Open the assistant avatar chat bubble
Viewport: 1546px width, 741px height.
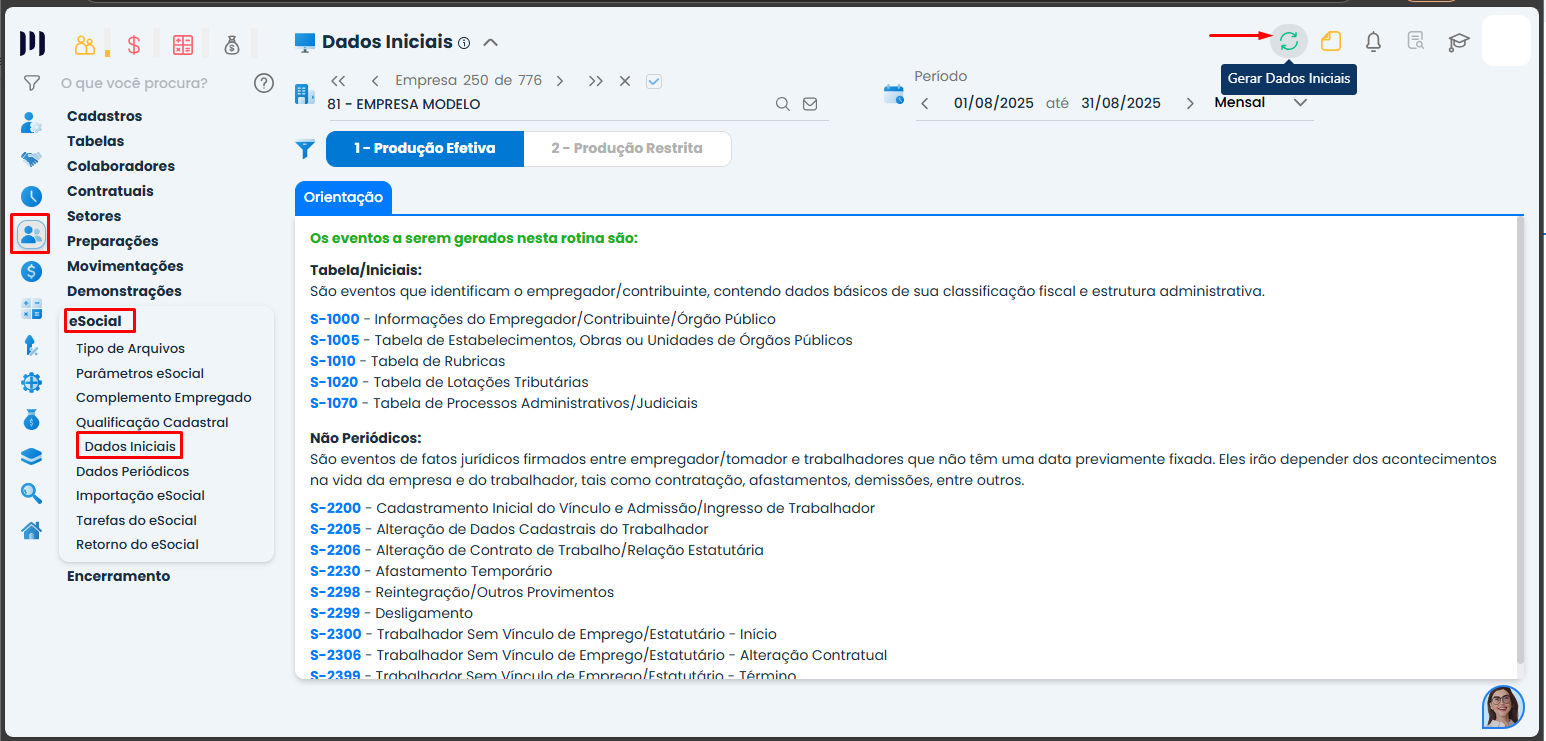tap(1503, 707)
